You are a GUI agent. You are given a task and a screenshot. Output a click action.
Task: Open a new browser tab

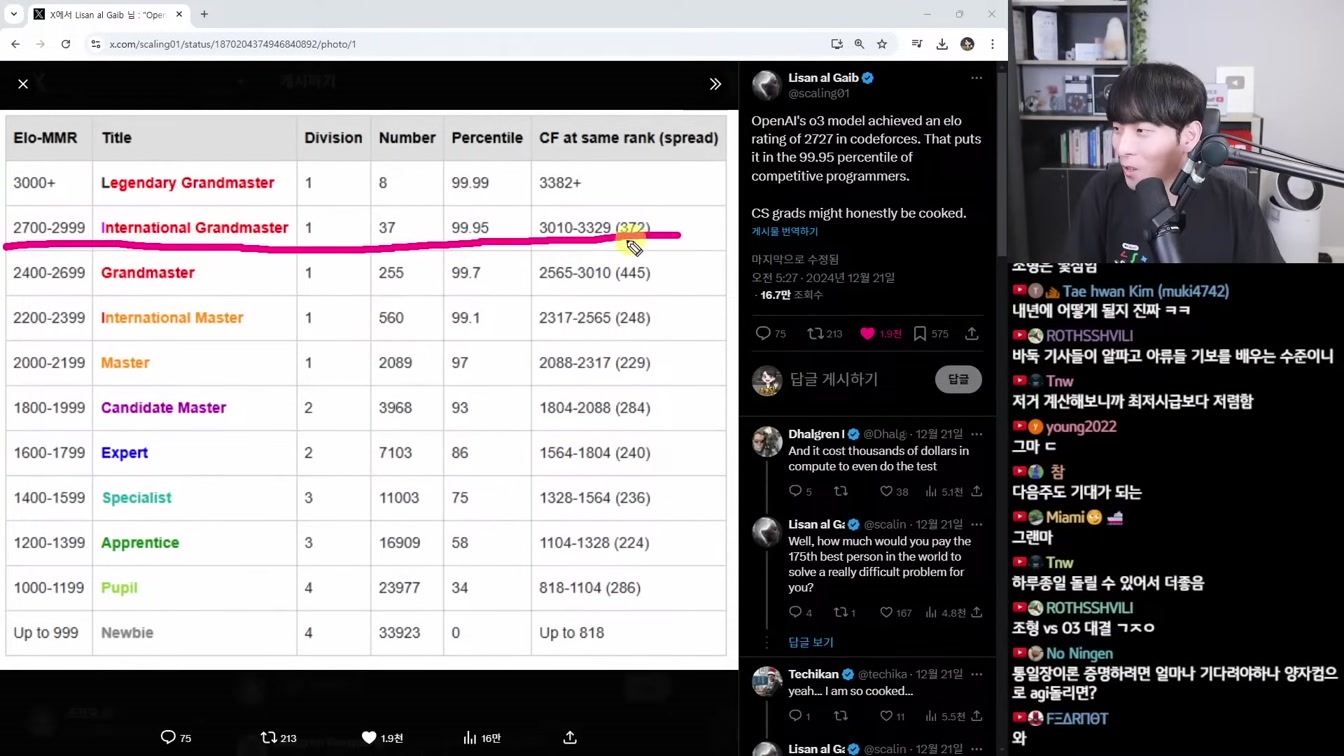coord(204,14)
